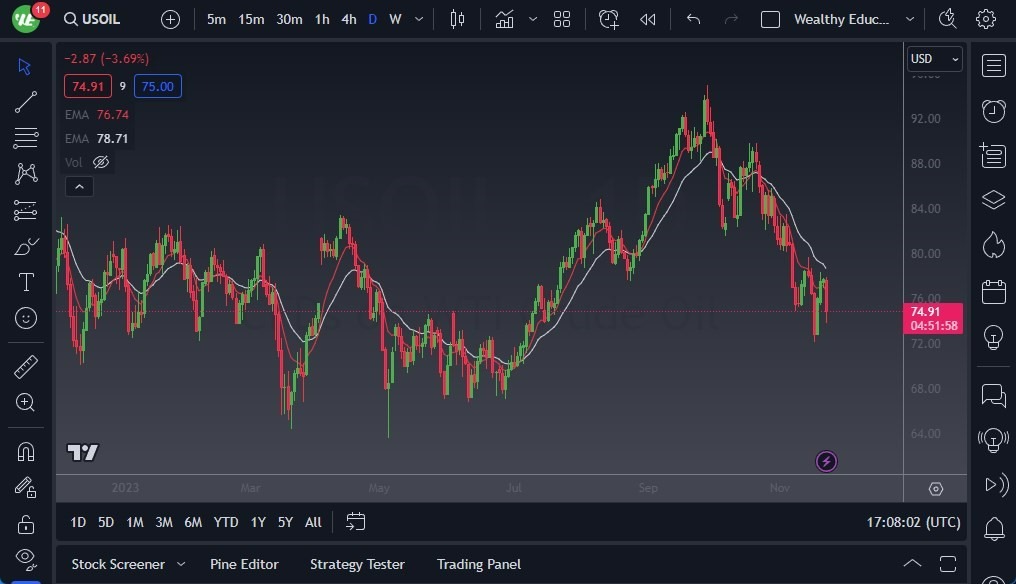Open the Alerts panel on right sidebar
Viewport: 1016px width, 584px height.
[993, 111]
